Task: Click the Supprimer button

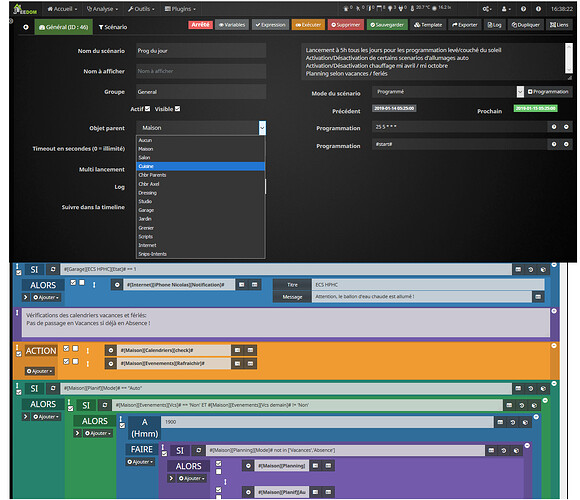Action: 345,25
